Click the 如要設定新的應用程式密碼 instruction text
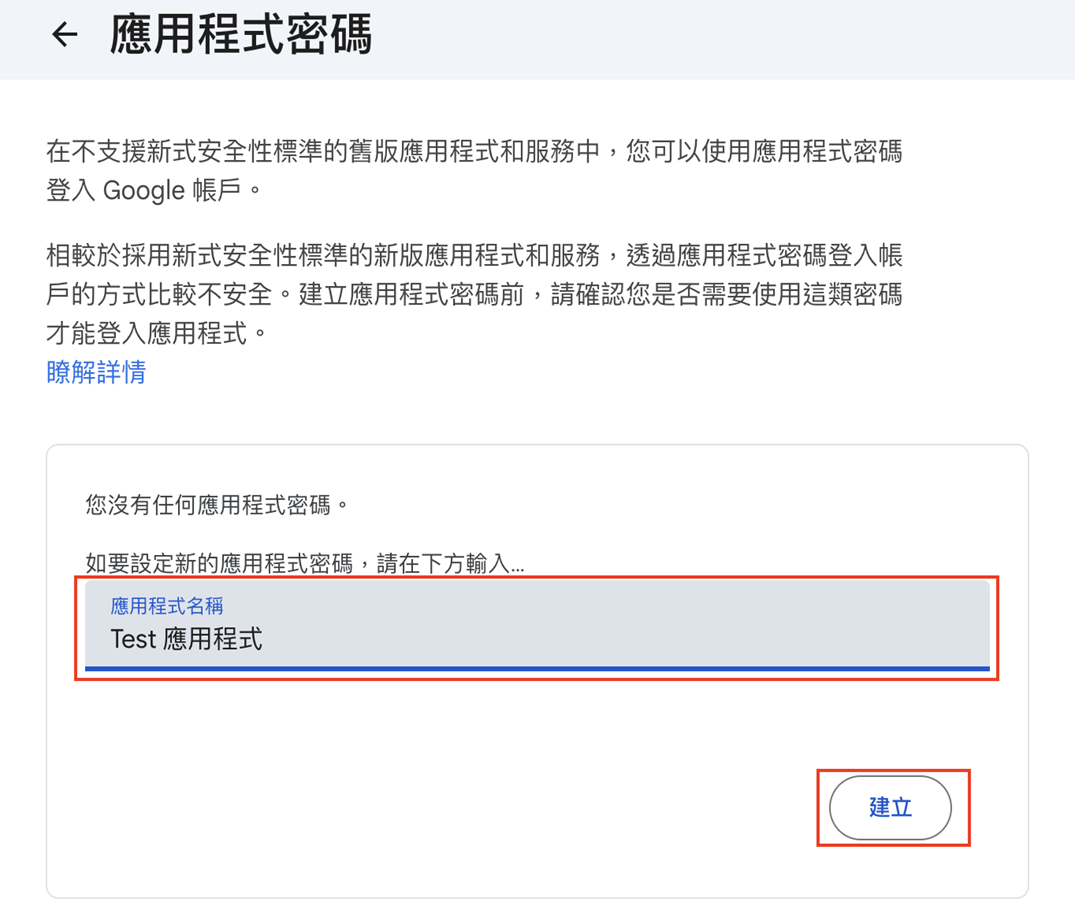This screenshot has height=920, width=1075. [x=305, y=563]
